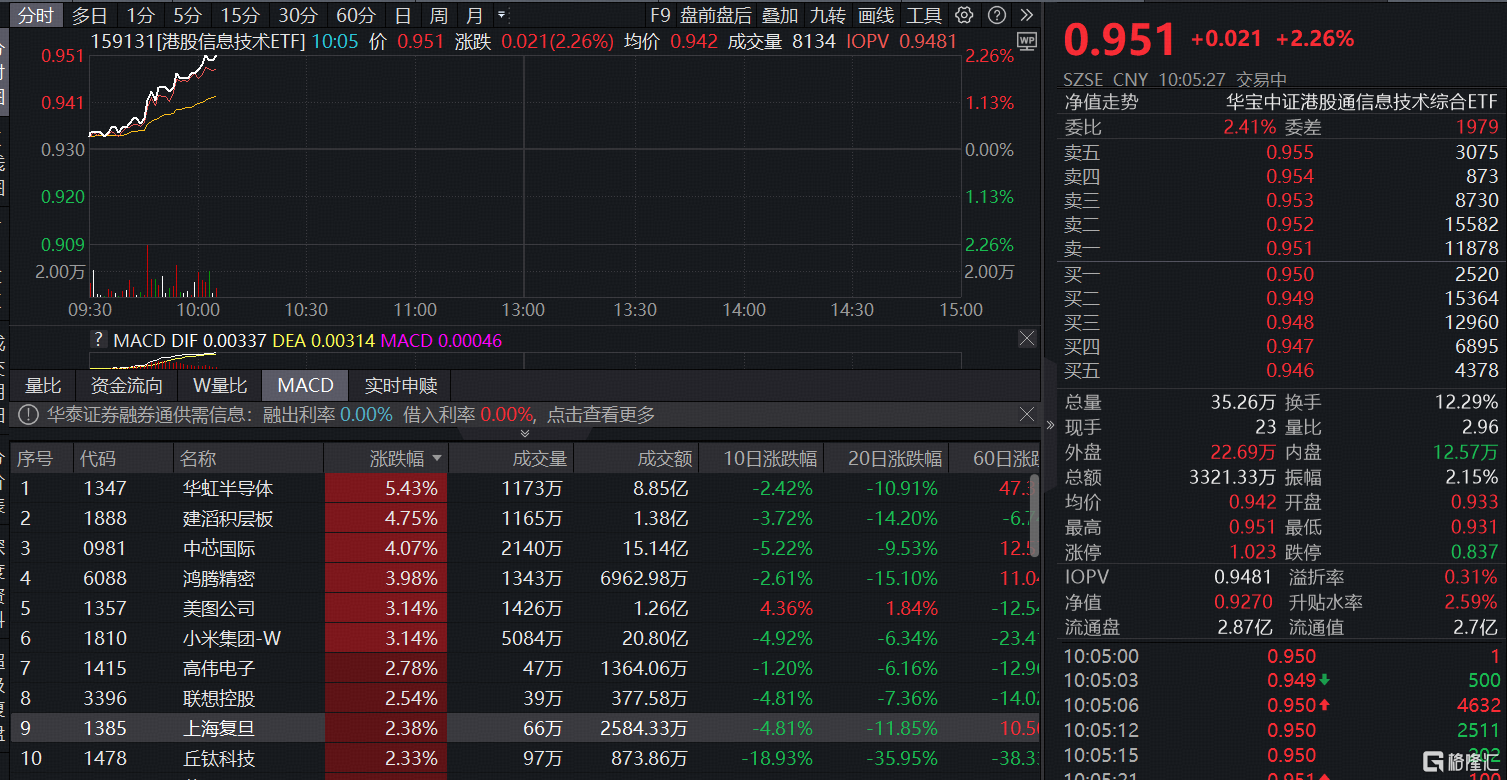Open the 工具 tools button
Screen dimensions: 1507x780
pyautogui.click(x=923, y=15)
